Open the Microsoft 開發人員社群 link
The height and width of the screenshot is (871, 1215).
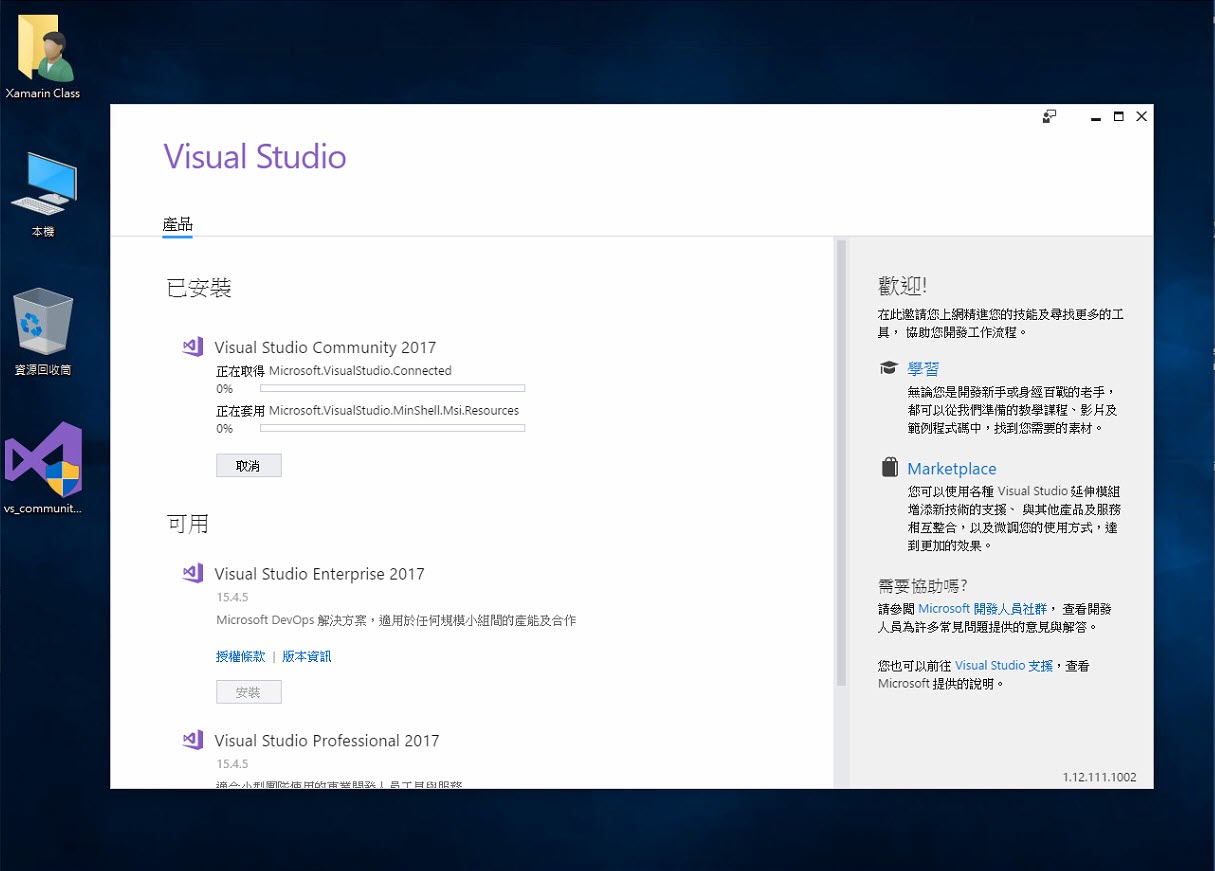point(983,608)
